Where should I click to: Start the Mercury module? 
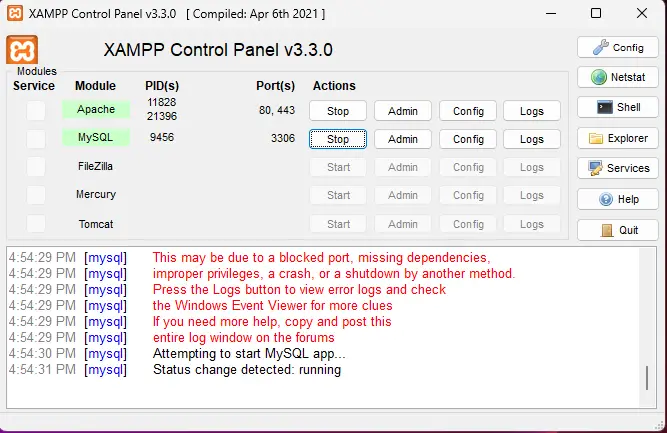pos(338,195)
